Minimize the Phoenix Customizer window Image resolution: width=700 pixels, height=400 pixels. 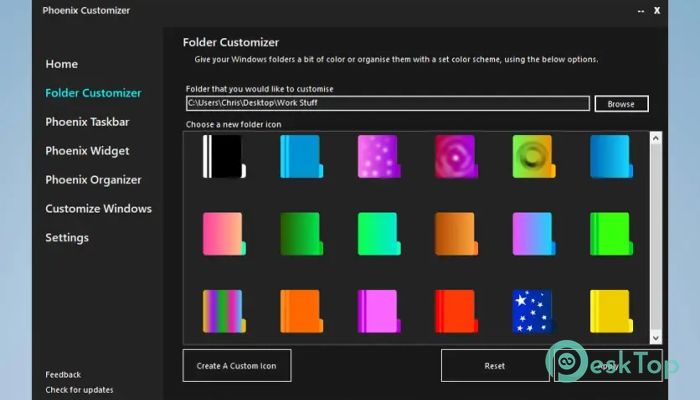[x=641, y=11]
